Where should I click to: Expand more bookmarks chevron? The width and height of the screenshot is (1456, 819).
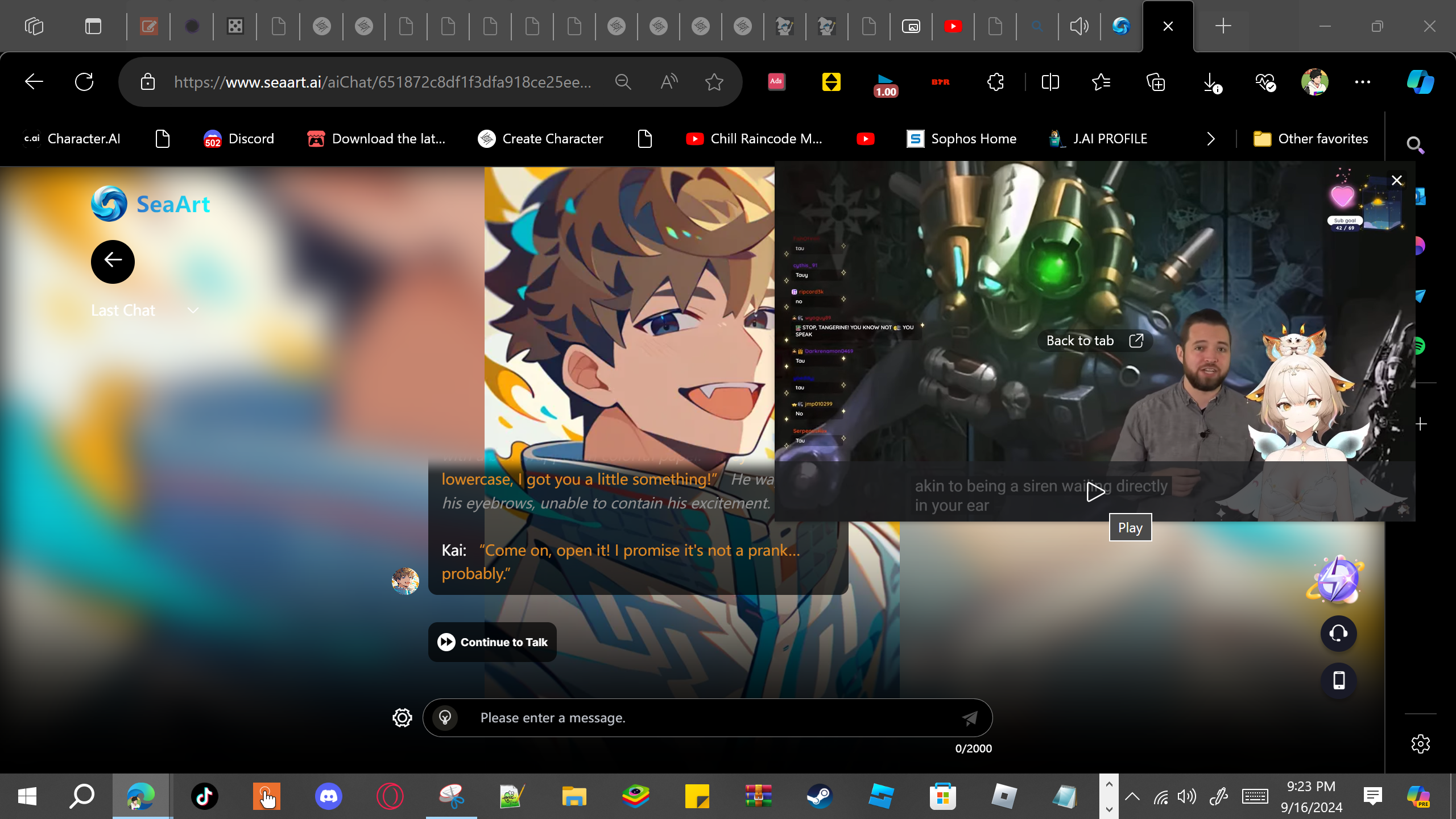1211,139
